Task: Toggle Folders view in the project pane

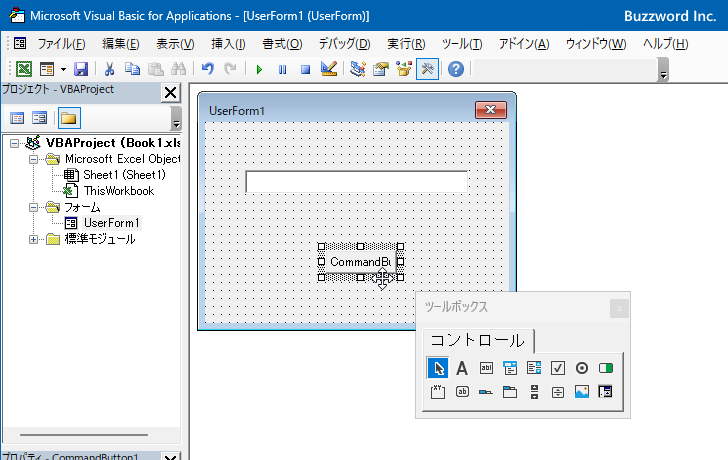Action: (69, 118)
